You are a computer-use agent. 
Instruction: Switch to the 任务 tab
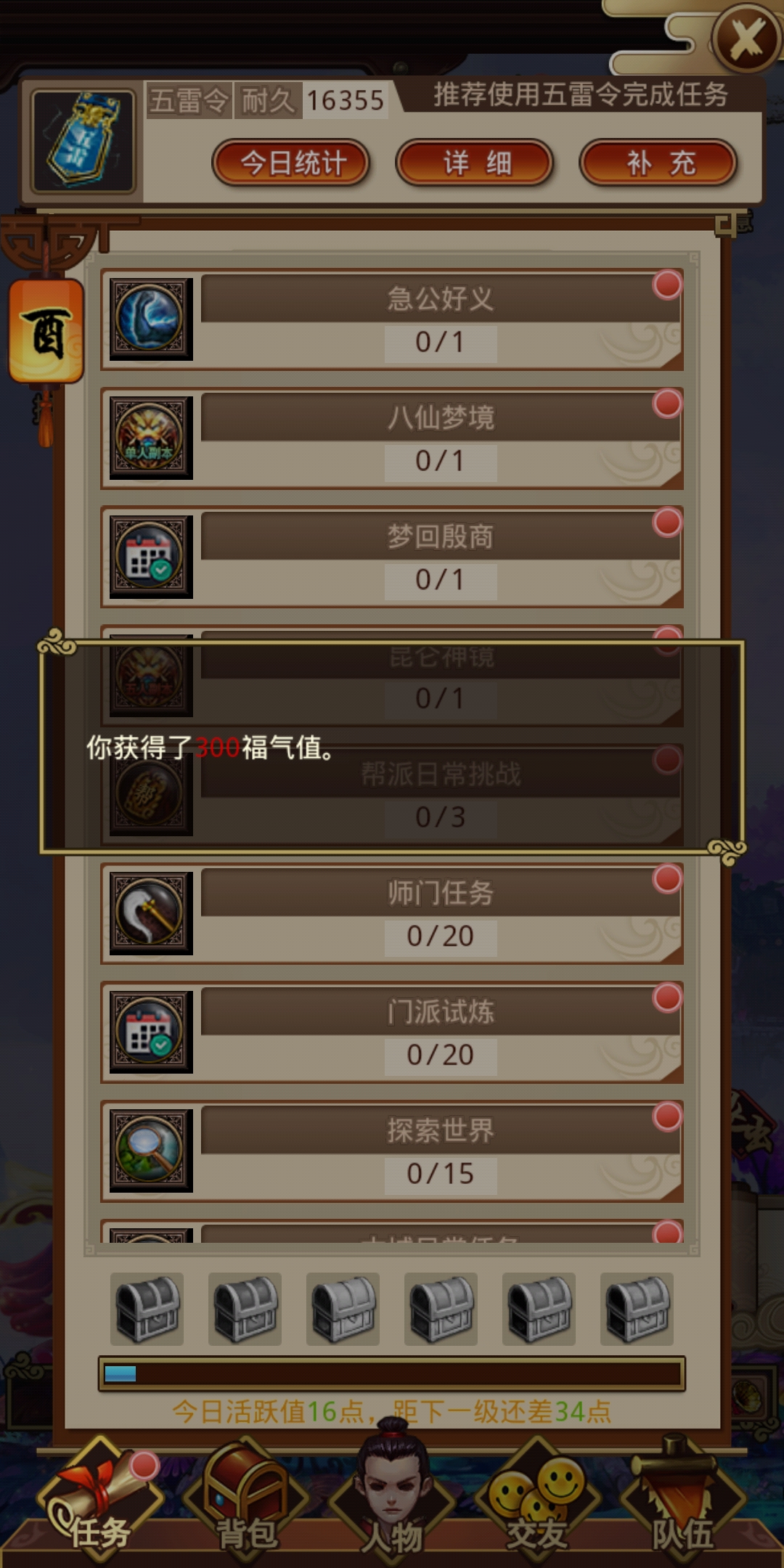click(x=100, y=1503)
